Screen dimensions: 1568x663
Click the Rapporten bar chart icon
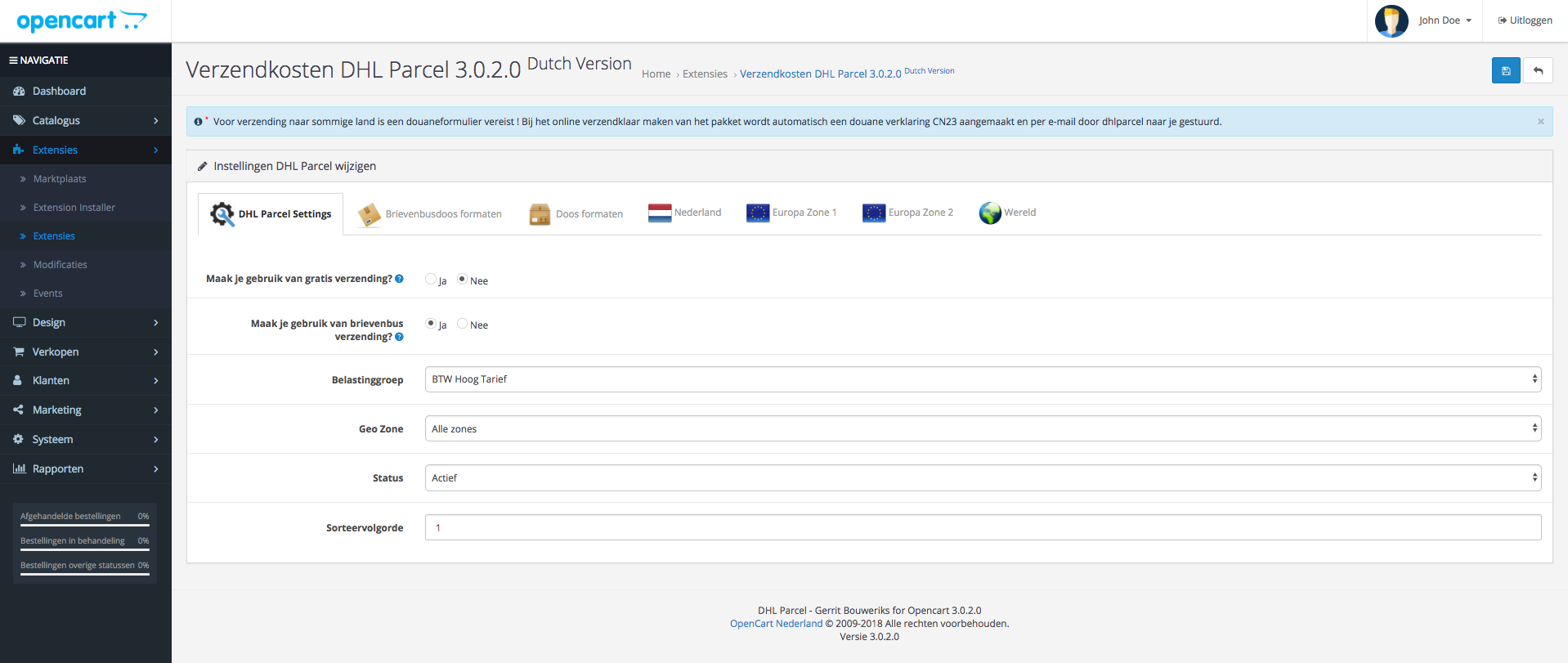[19, 468]
